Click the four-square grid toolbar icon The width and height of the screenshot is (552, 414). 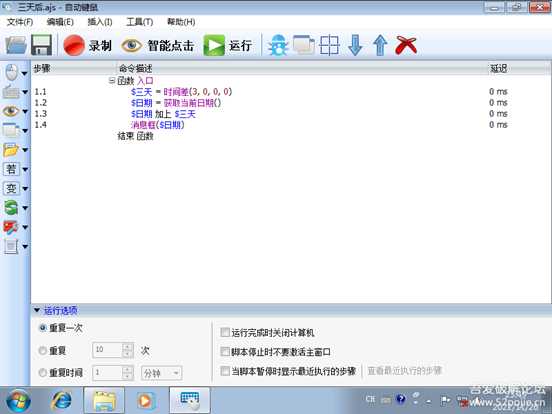coord(329,45)
